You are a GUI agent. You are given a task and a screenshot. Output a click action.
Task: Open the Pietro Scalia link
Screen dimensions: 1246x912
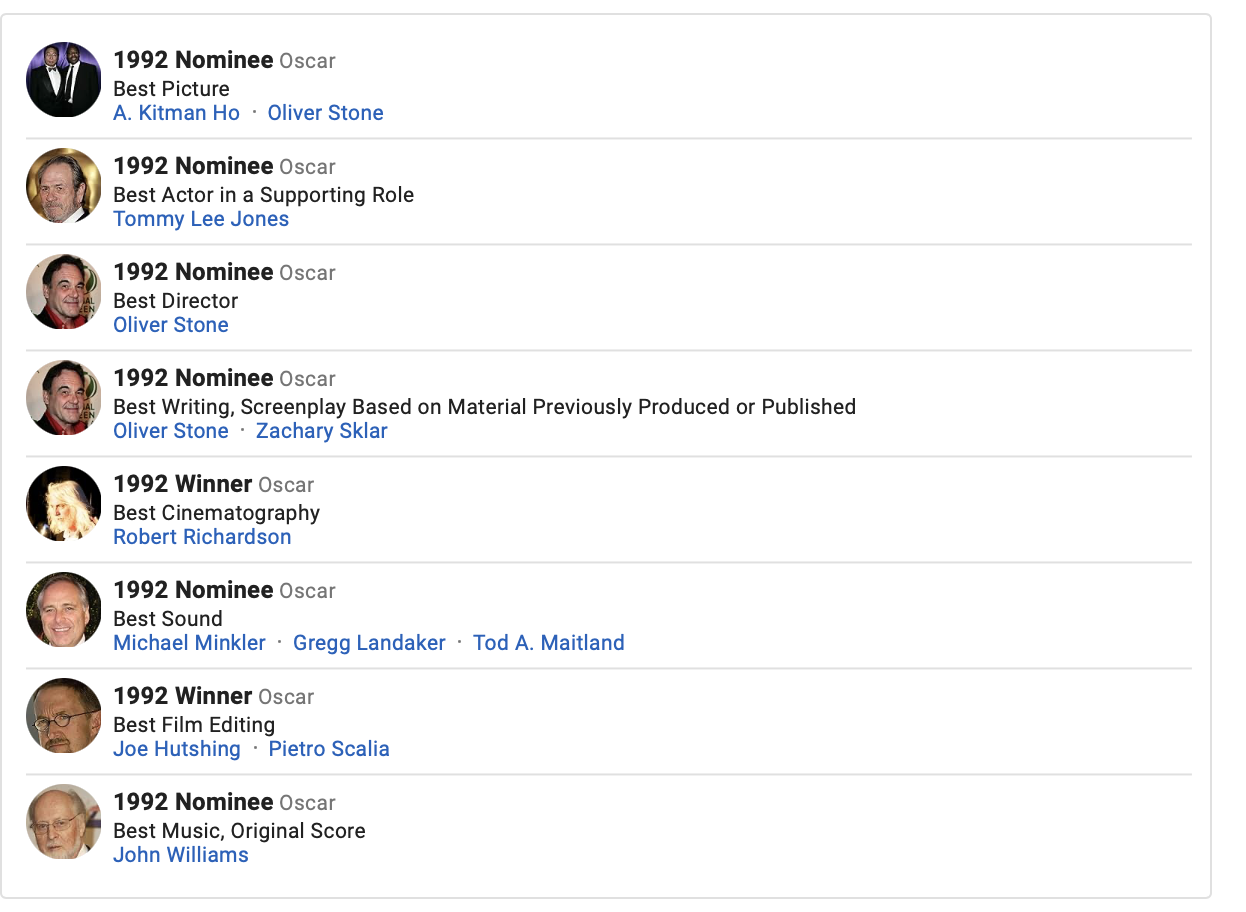[329, 749]
